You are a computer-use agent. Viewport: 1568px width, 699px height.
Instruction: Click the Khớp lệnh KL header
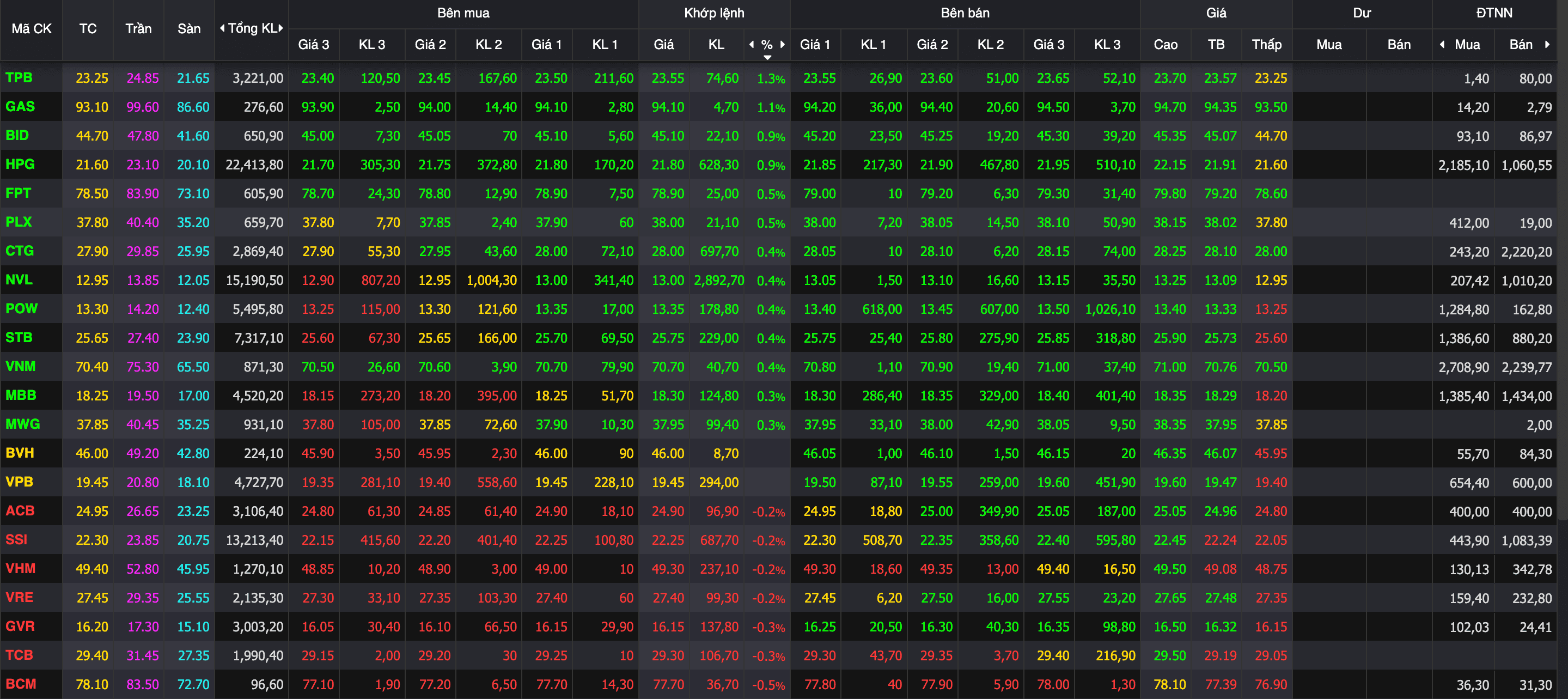(x=716, y=45)
